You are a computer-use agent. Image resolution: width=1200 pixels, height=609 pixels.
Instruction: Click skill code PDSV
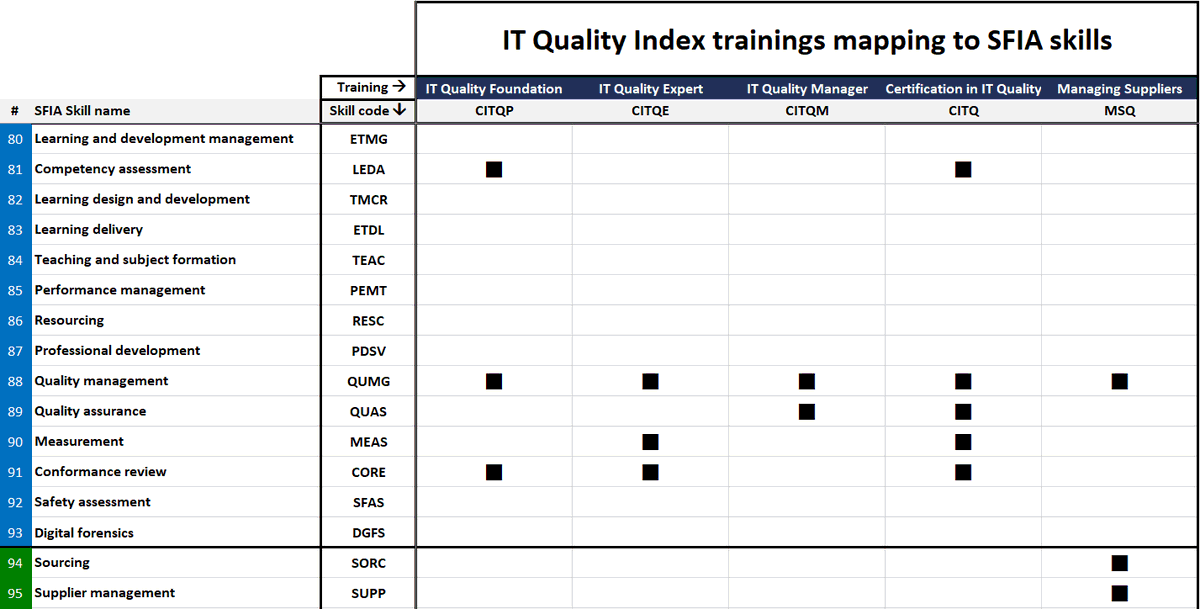(368, 351)
